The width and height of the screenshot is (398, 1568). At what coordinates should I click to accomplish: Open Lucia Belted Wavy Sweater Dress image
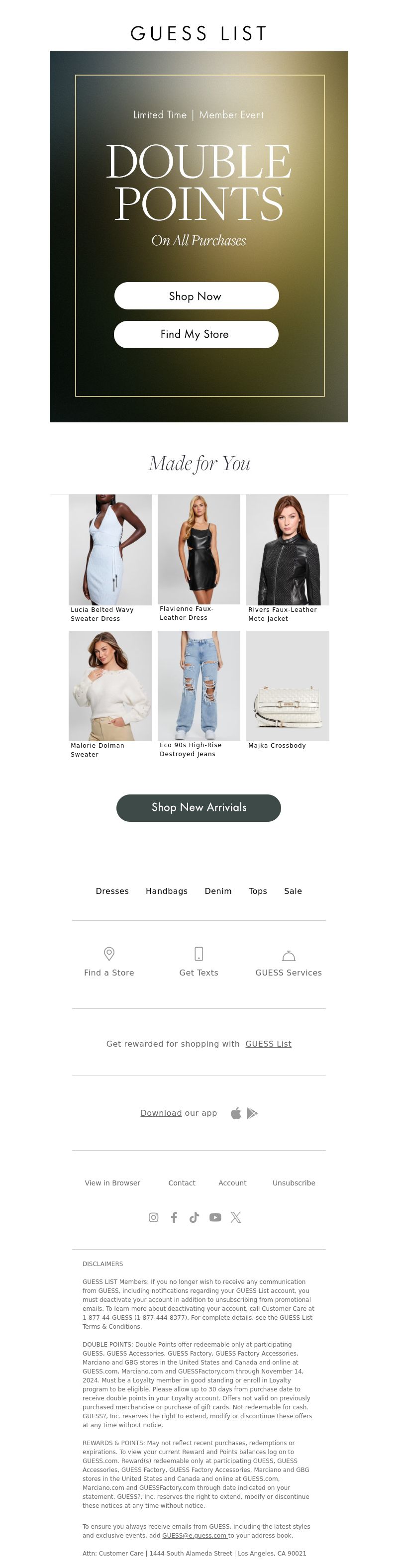[110, 550]
